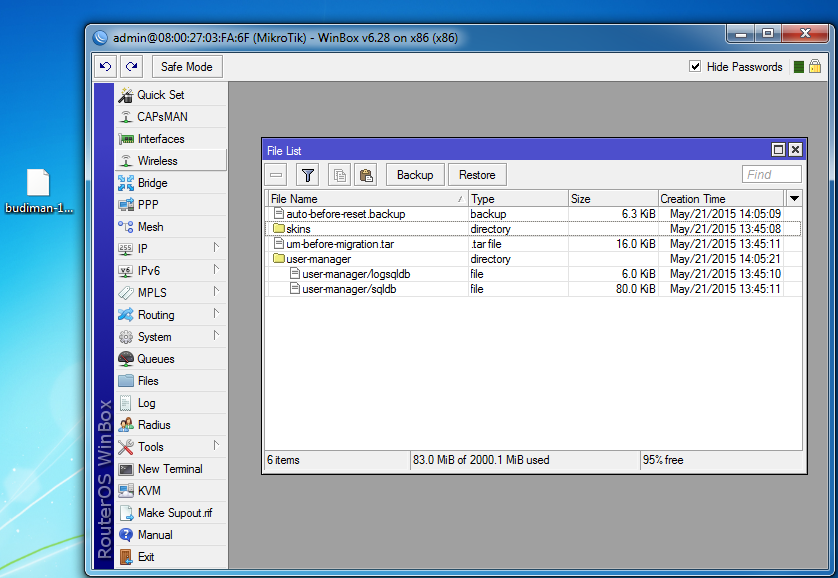
Task: Select the user-manager directory row
Action: point(533,259)
